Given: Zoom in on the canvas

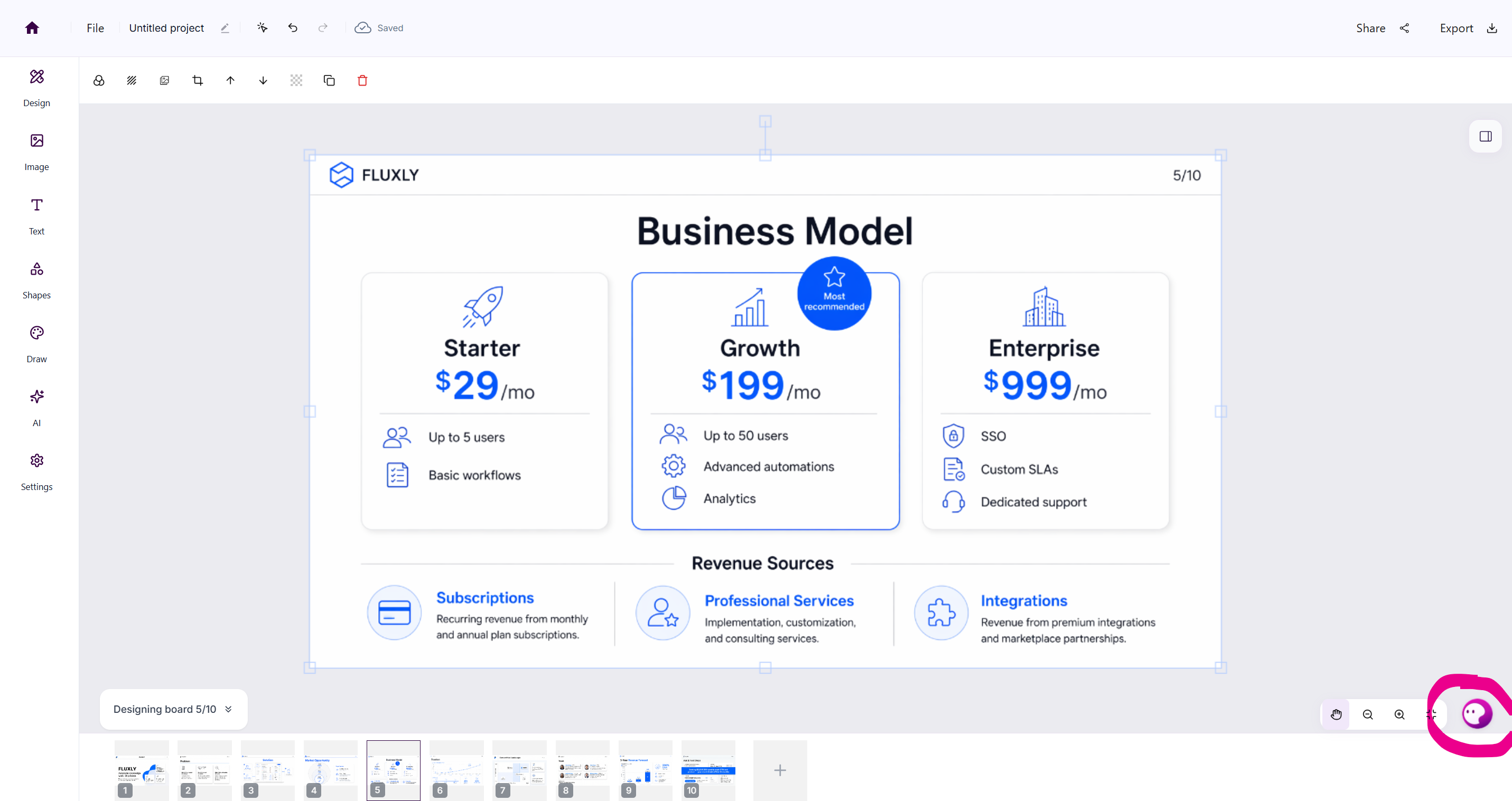Looking at the screenshot, I should pyautogui.click(x=1399, y=714).
